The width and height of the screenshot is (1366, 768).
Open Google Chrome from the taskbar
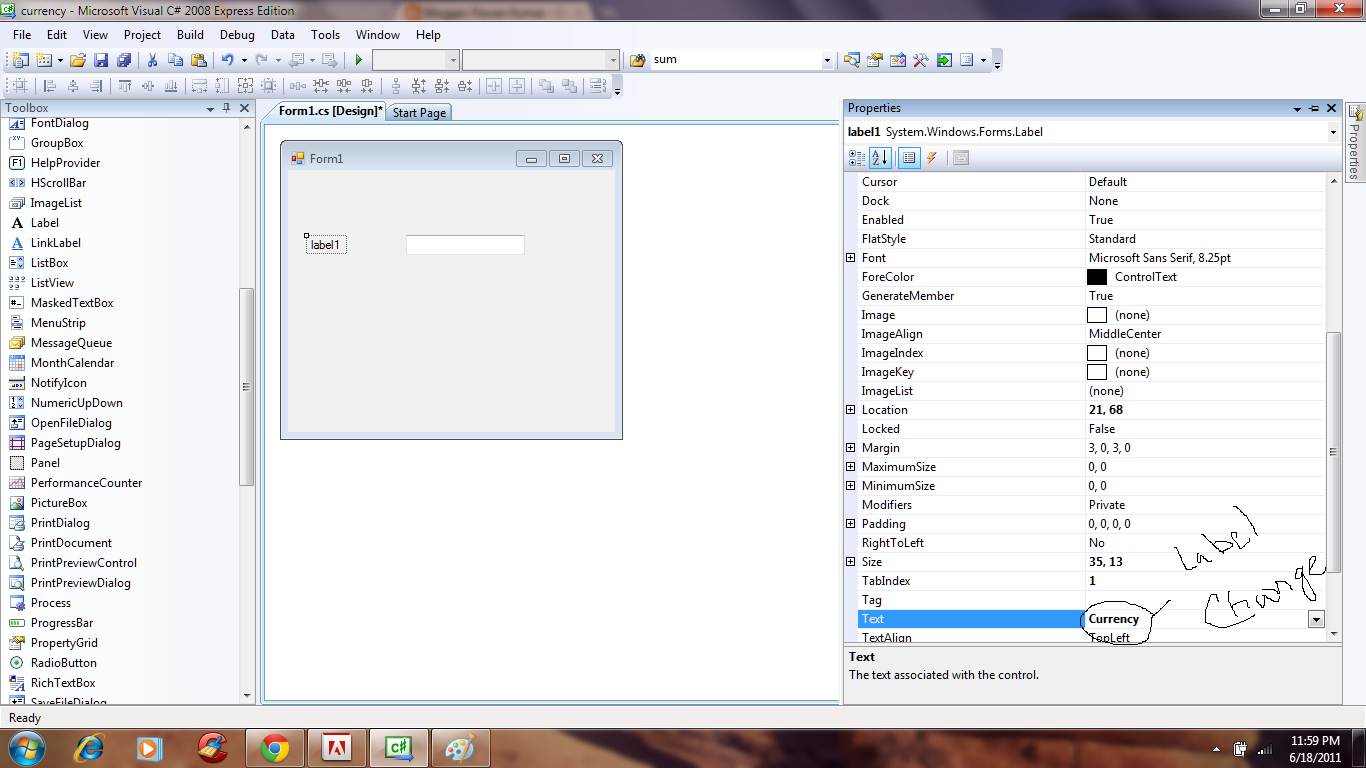tap(275, 747)
